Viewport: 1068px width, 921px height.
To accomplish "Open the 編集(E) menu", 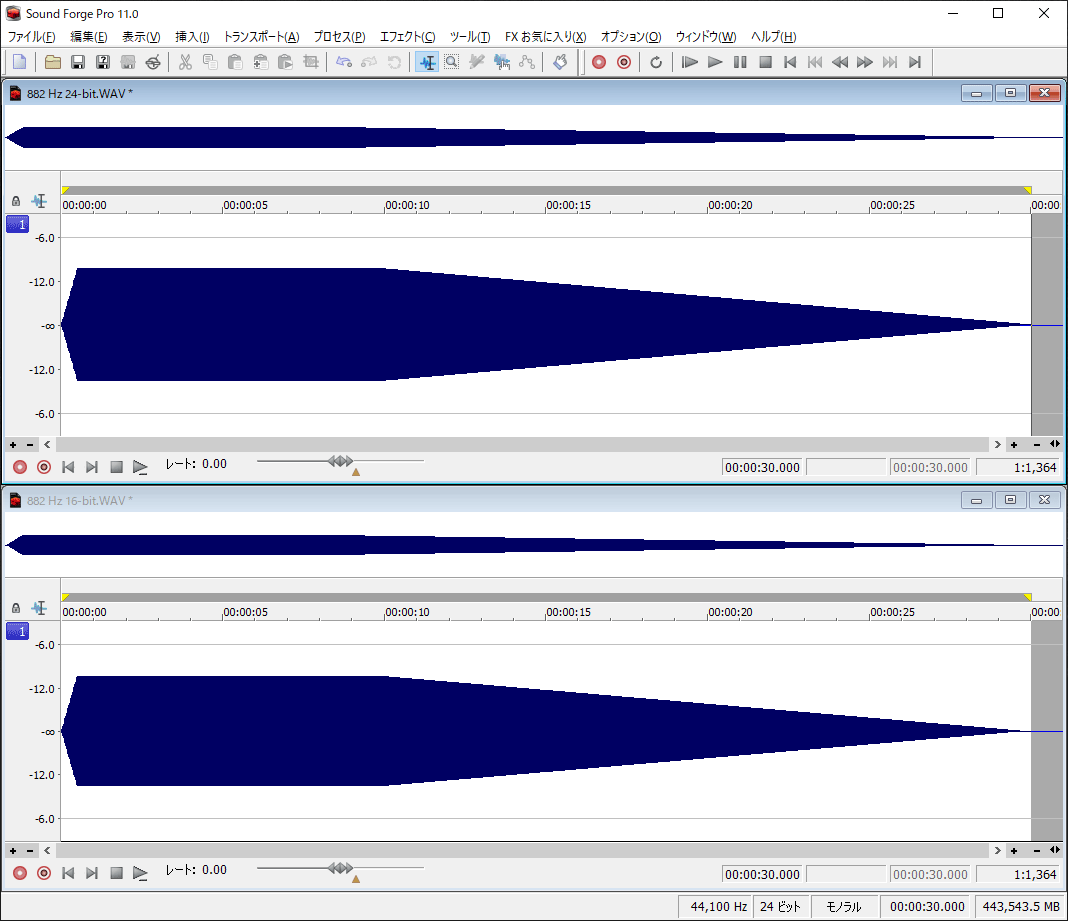I will (x=89, y=37).
